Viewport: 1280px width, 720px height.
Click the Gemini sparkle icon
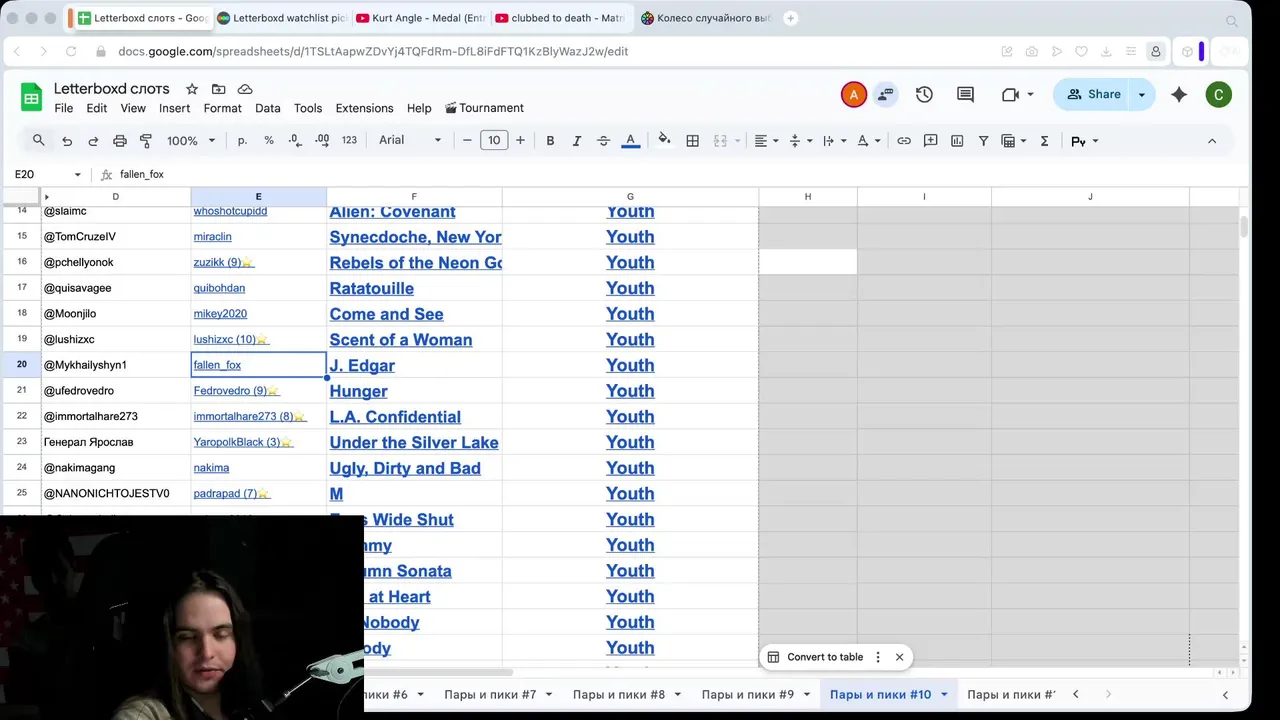[1179, 94]
